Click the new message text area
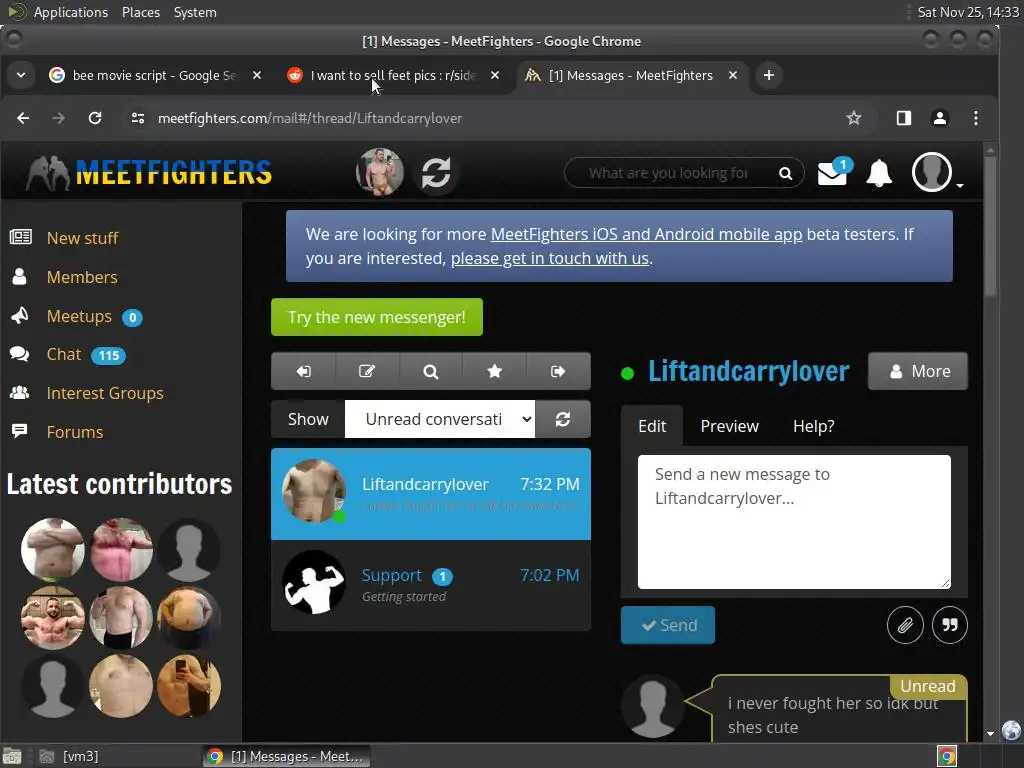1024x768 pixels. 794,522
